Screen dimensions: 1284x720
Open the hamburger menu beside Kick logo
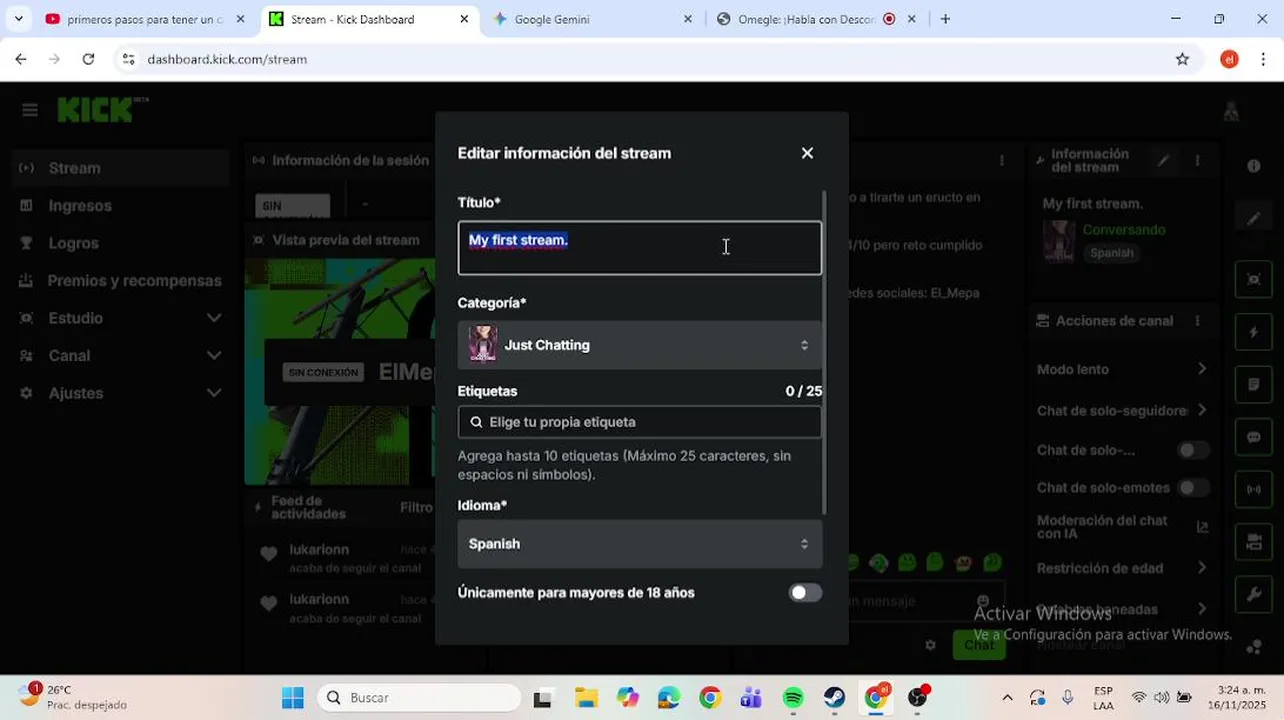pos(30,110)
